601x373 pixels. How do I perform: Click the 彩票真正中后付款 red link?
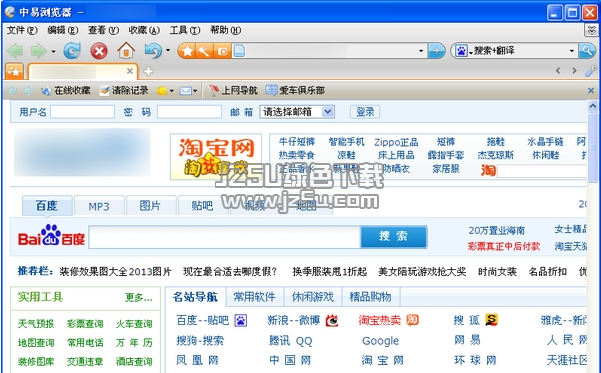tap(504, 246)
